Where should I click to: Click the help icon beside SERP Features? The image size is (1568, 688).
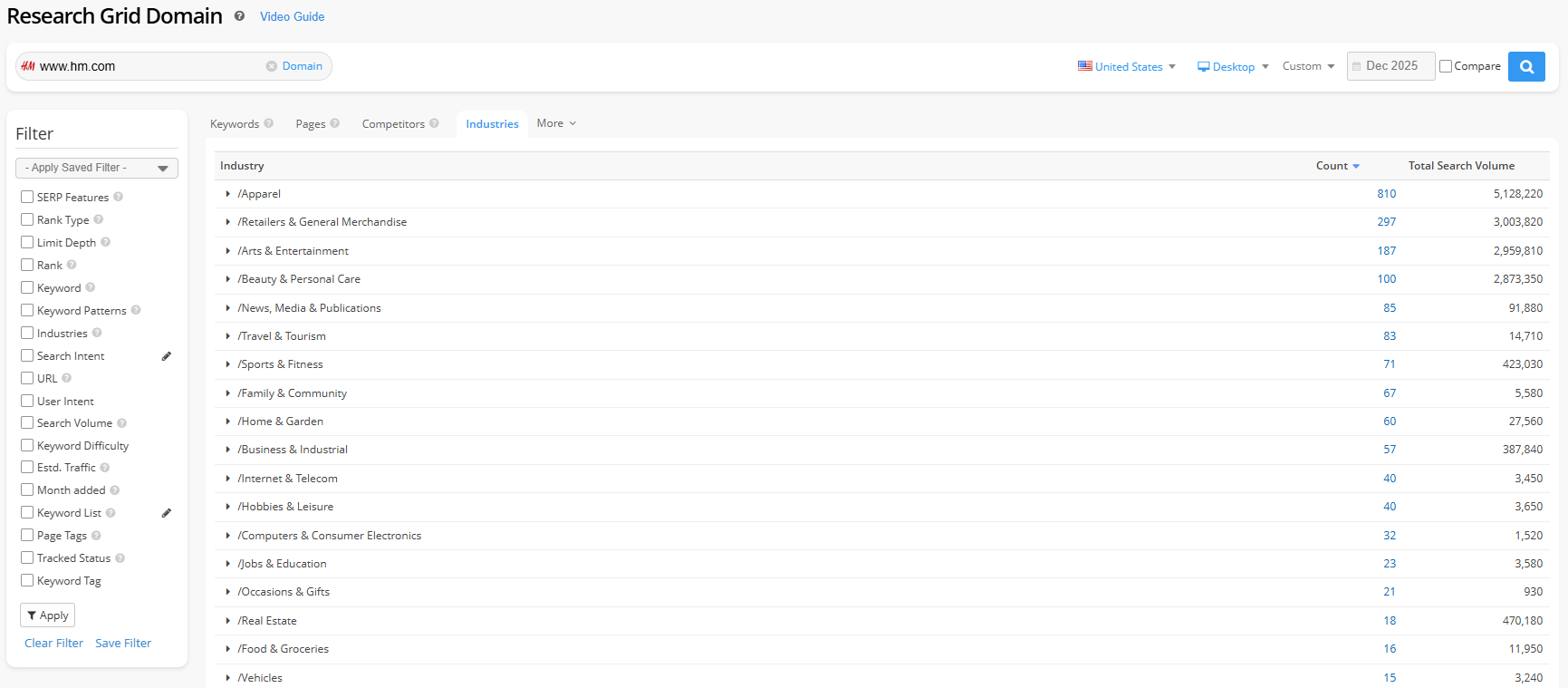[x=119, y=197]
